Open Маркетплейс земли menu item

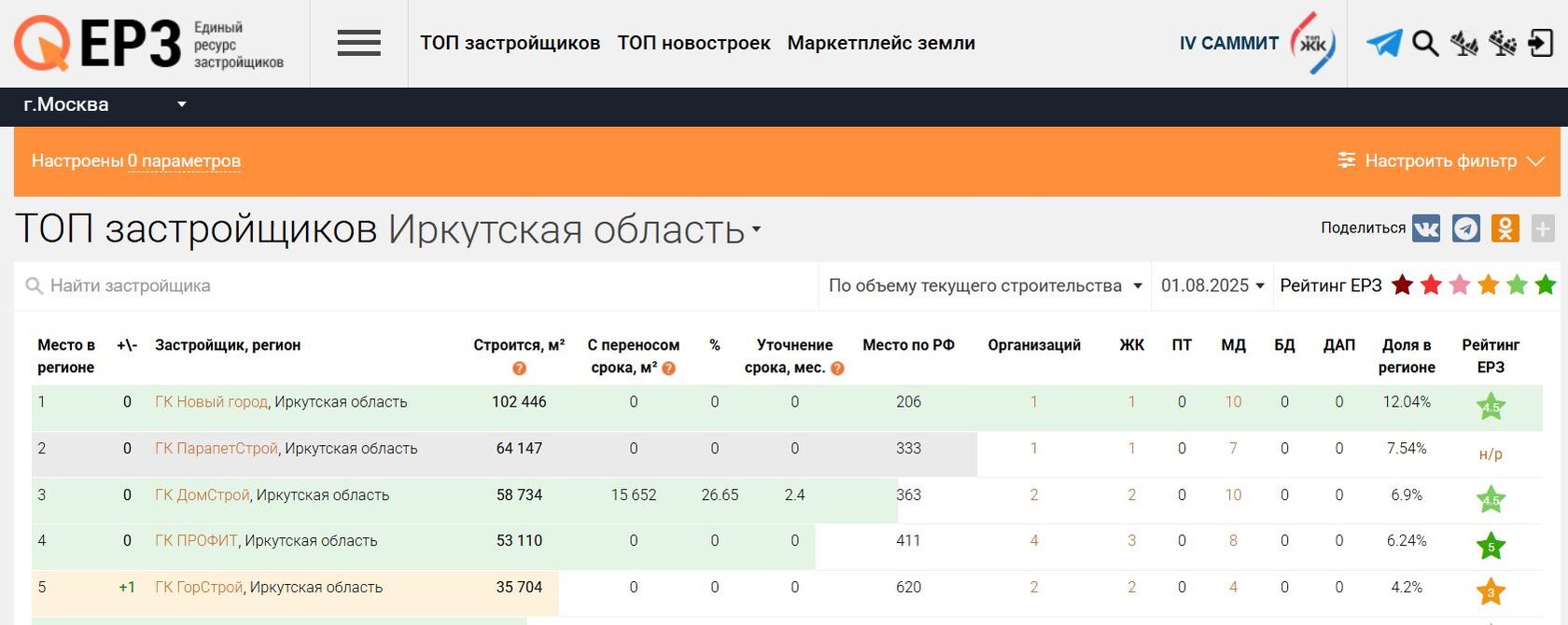pos(881,43)
